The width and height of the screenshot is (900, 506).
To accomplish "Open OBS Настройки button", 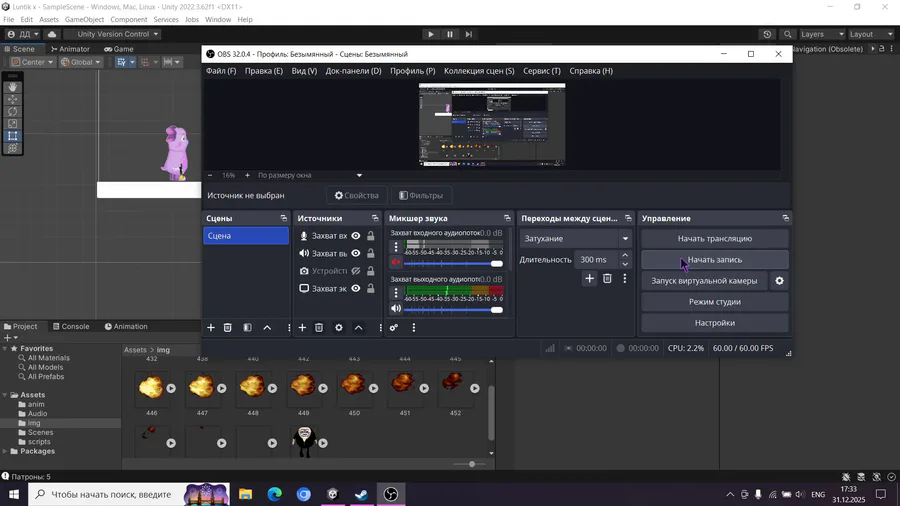I will (715, 323).
